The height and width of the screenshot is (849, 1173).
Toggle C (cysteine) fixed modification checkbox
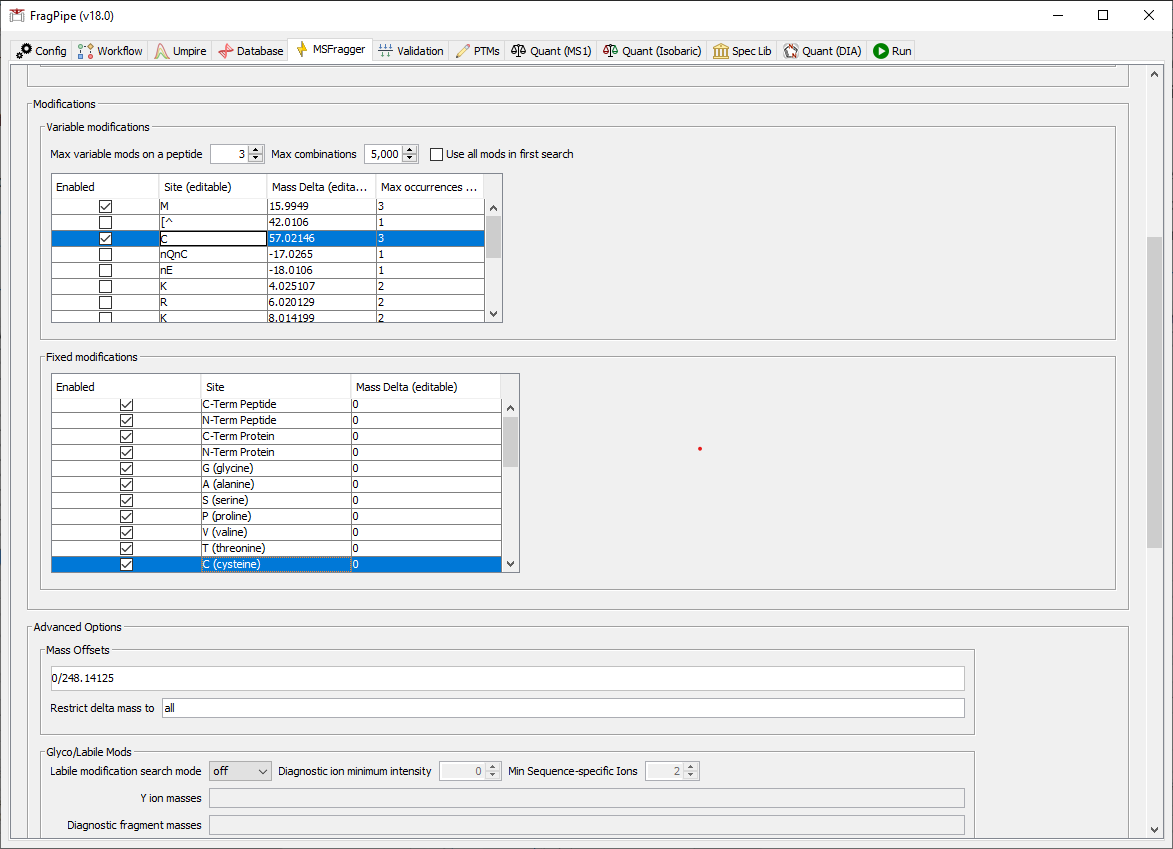126,565
